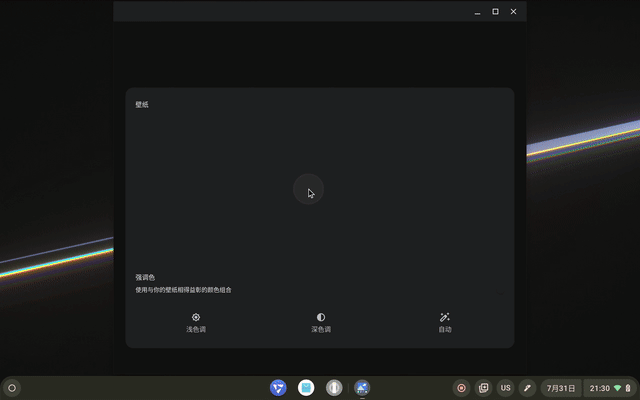Click the active wallpaper app shelf icon
Screen dimensions: 640x400
[362, 387]
